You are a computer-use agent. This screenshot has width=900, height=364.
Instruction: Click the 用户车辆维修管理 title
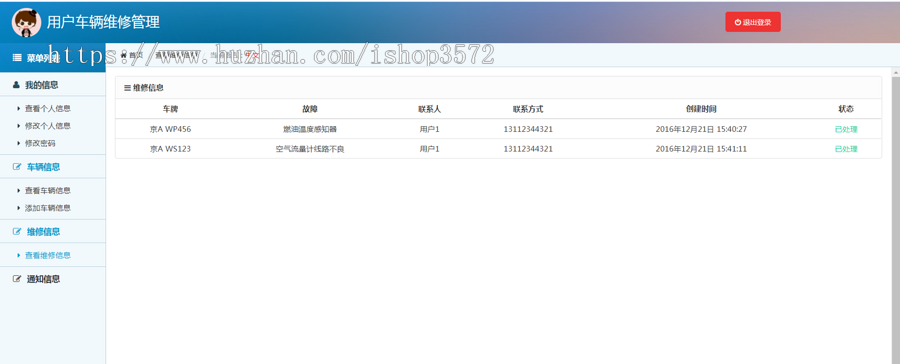(x=103, y=22)
